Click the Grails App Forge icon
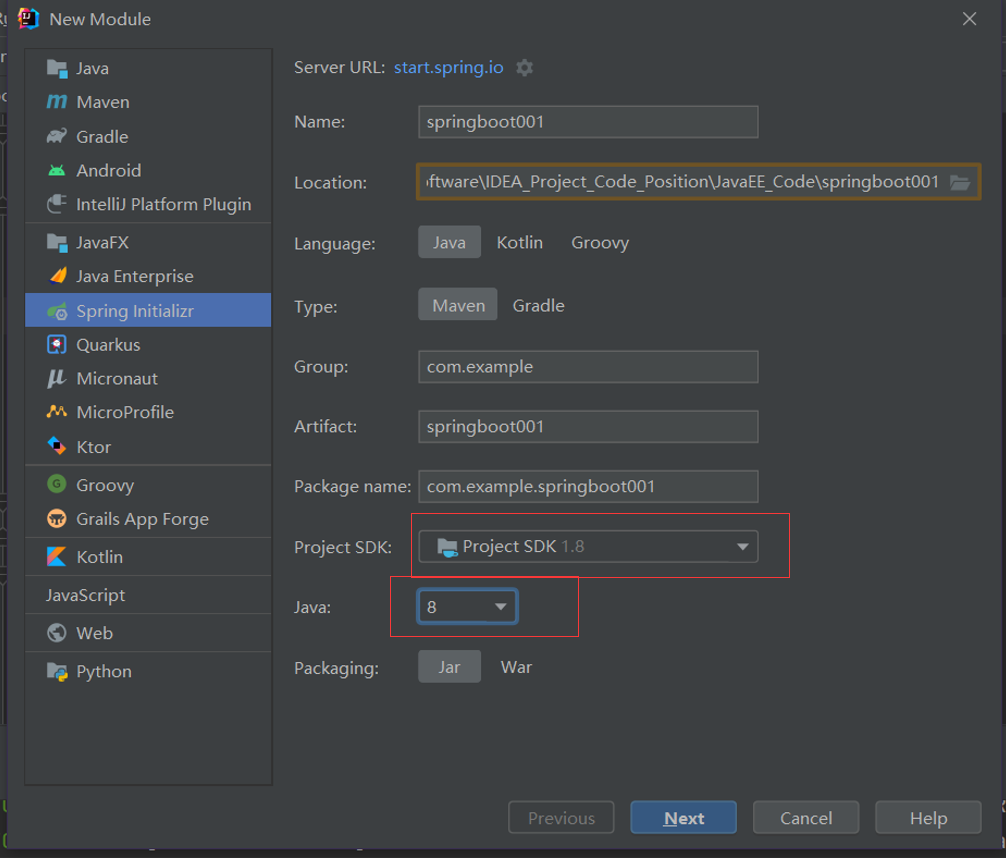Image resolution: width=1006 pixels, height=860 pixels. (x=57, y=518)
